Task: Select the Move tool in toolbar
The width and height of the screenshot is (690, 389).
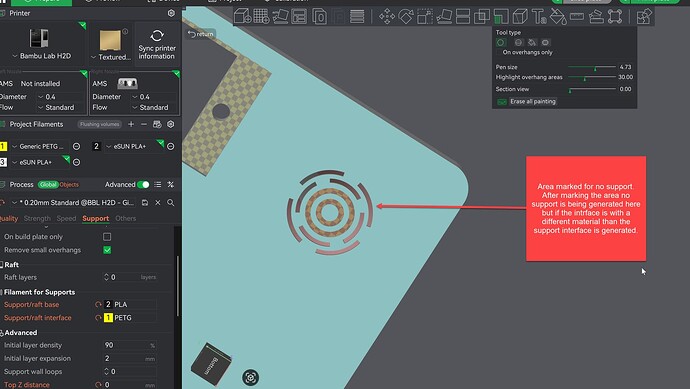Action: [387, 17]
